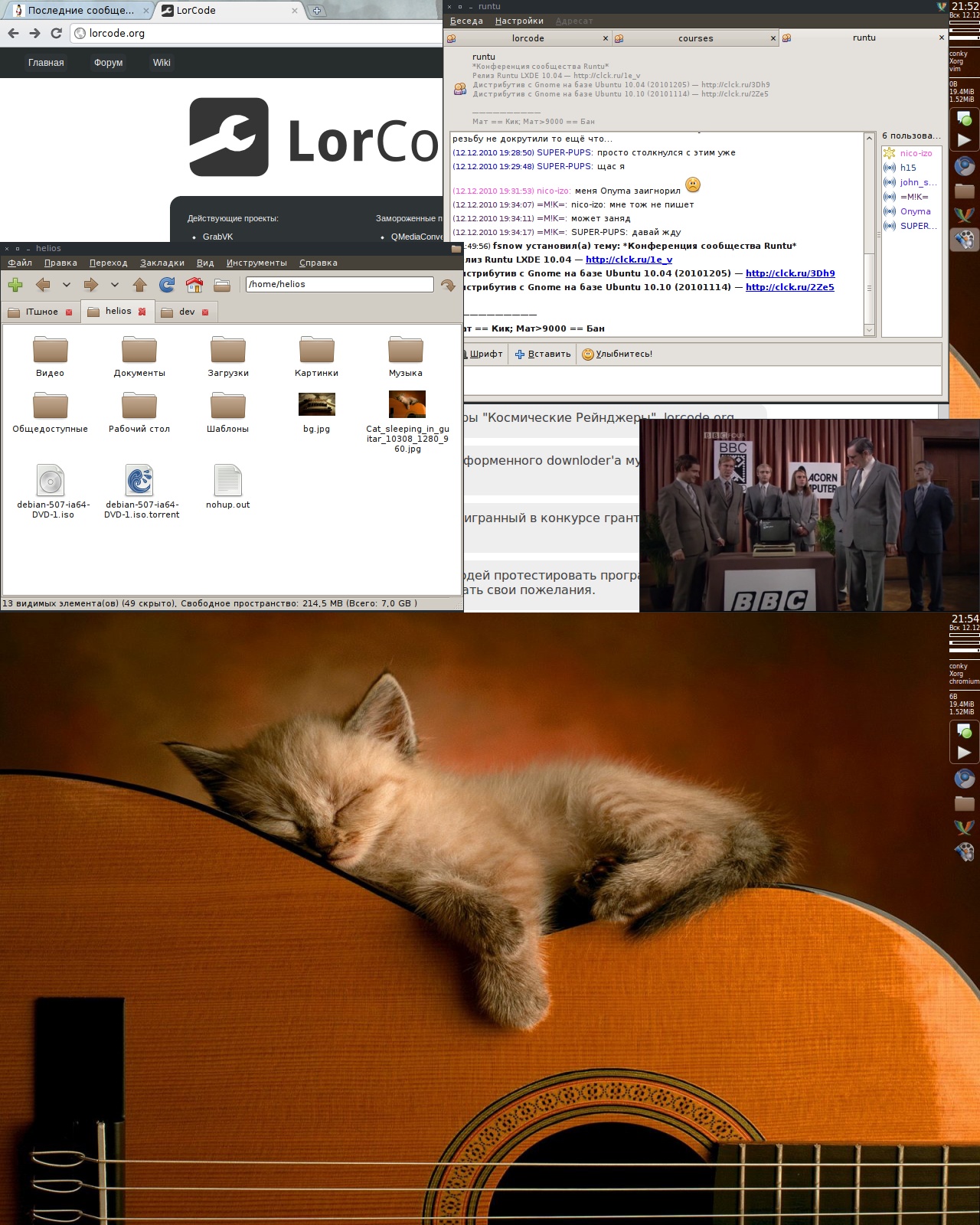
Task: Select the Общедоступные folder
Action: tap(51, 412)
